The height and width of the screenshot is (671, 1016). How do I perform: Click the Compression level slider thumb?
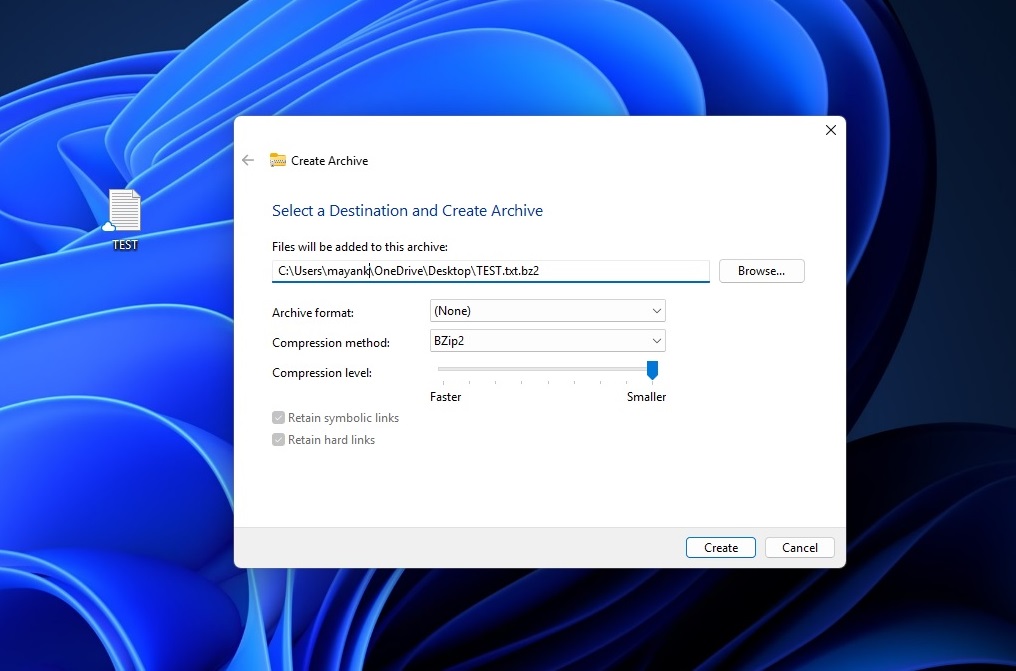tap(652, 370)
